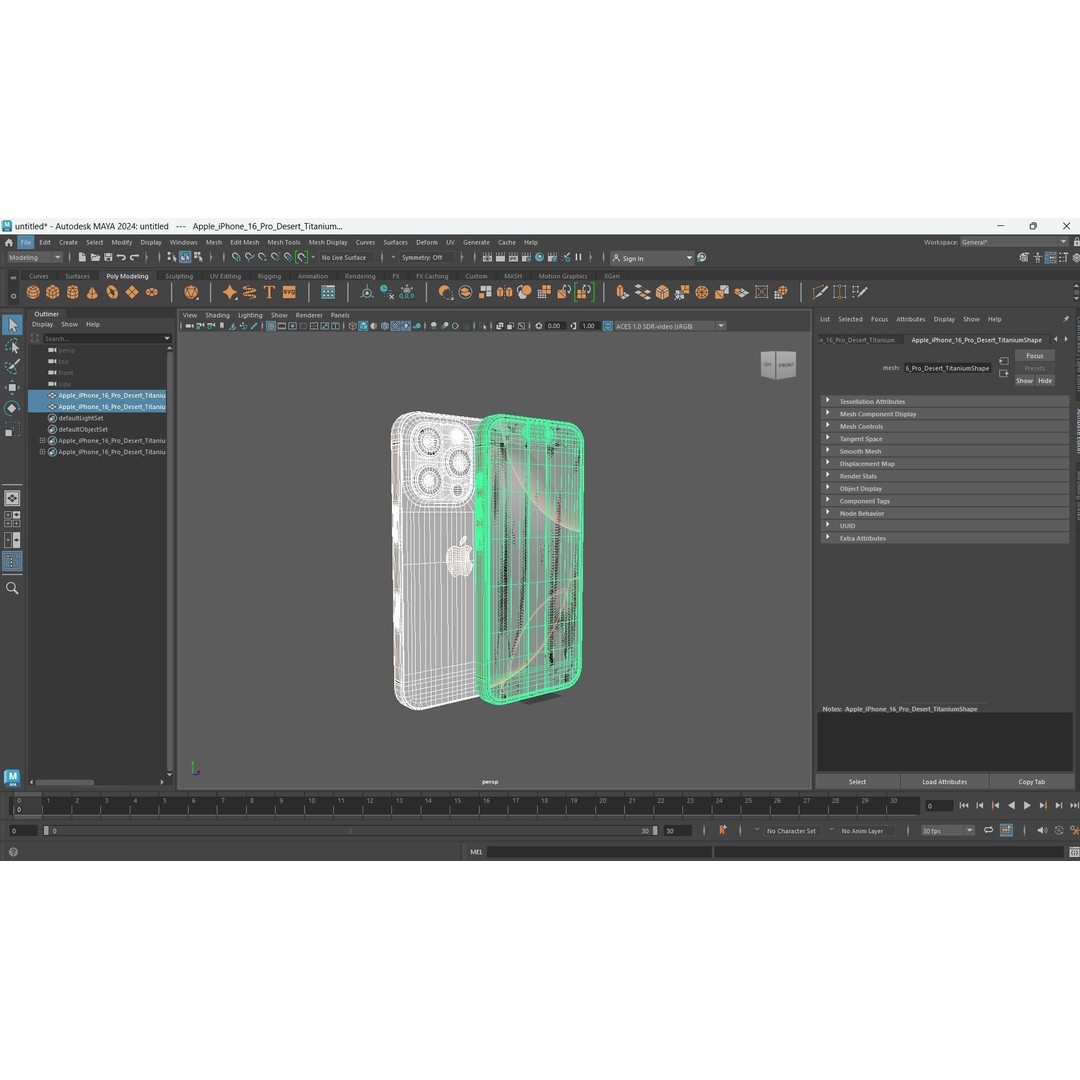1080x1080 pixels.
Task: Click the Sweep Mesh shelf icon
Action: point(249,292)
